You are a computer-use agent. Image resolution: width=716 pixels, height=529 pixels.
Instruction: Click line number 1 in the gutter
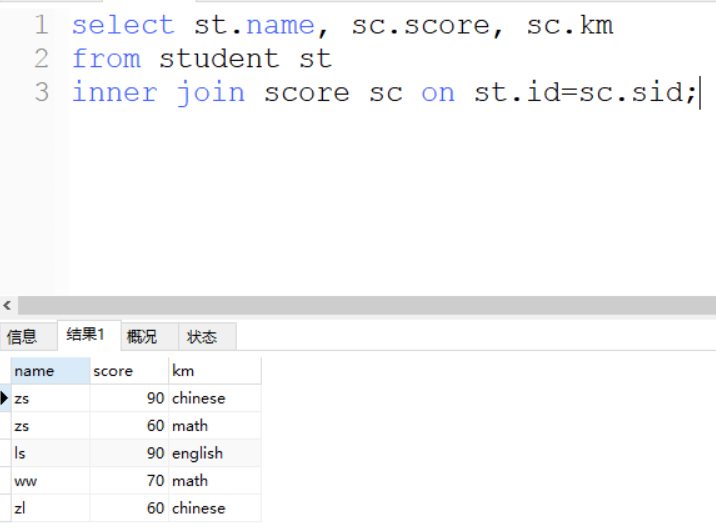(x=41, y=25)
